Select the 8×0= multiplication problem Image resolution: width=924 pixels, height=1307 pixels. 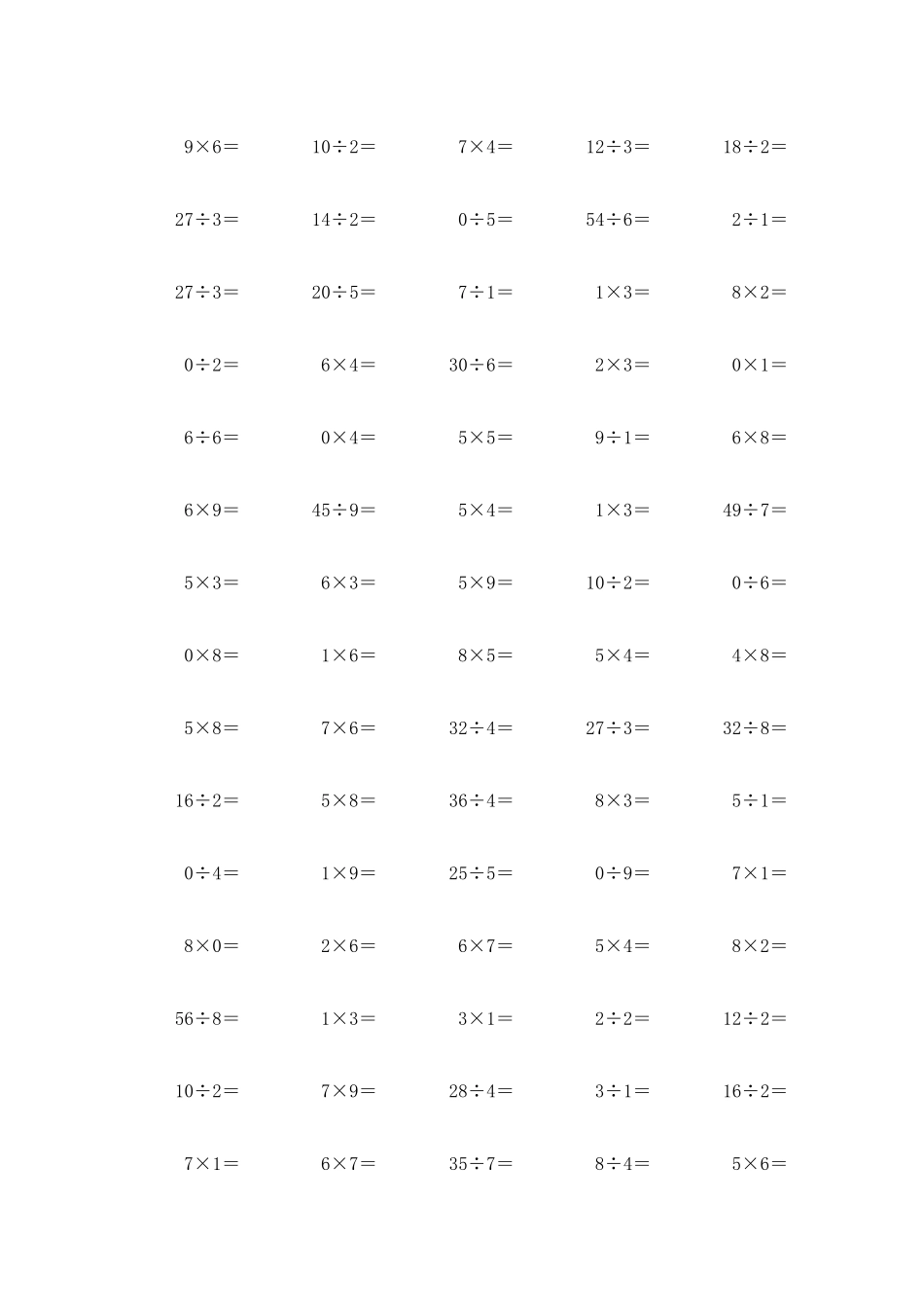211,946
